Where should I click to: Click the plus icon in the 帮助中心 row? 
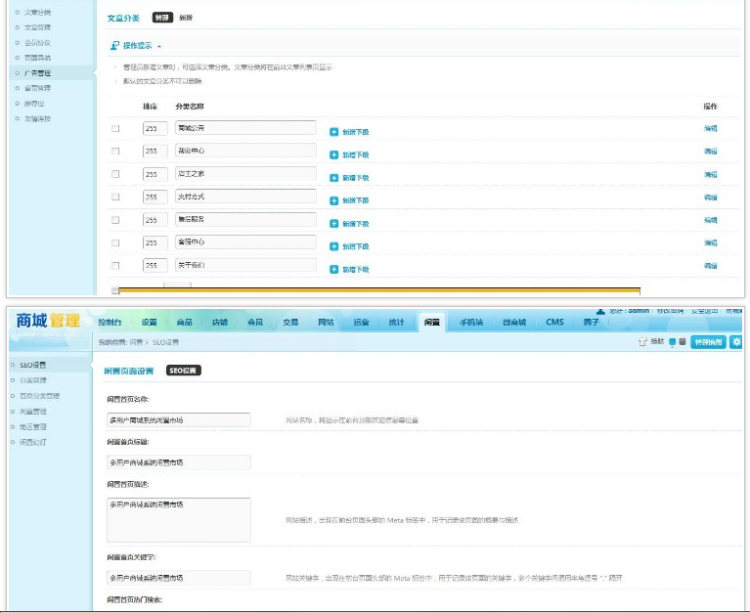(334, 155)
